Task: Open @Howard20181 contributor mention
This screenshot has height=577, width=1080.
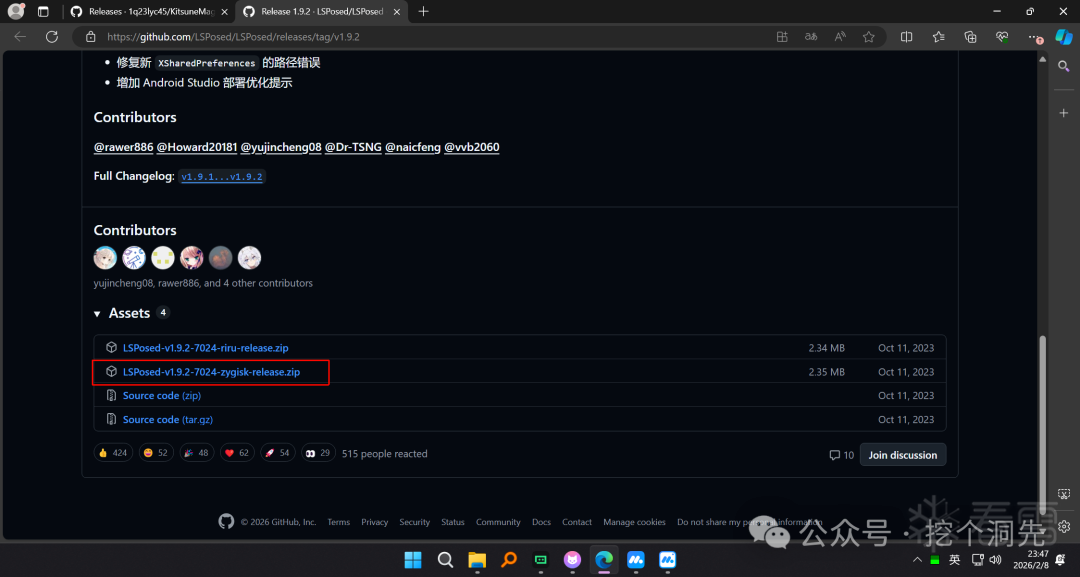Action: [x=197, y=147]
